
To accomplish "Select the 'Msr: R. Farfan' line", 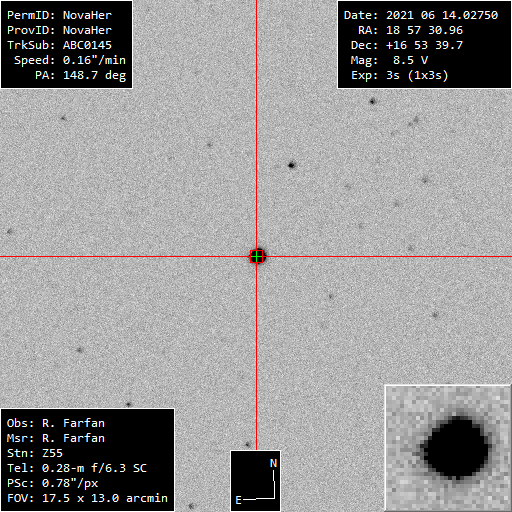I will click(56, 438).
